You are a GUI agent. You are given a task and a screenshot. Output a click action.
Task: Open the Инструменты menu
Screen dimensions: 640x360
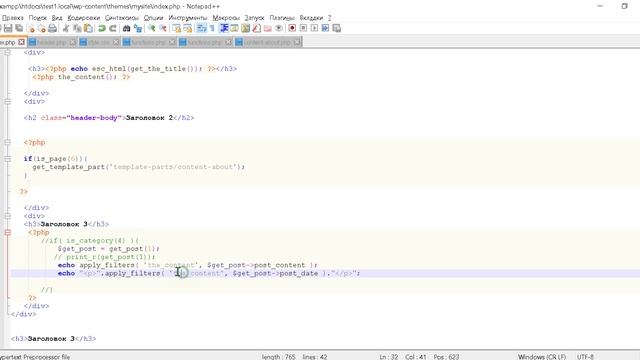(x=188, y=18)
